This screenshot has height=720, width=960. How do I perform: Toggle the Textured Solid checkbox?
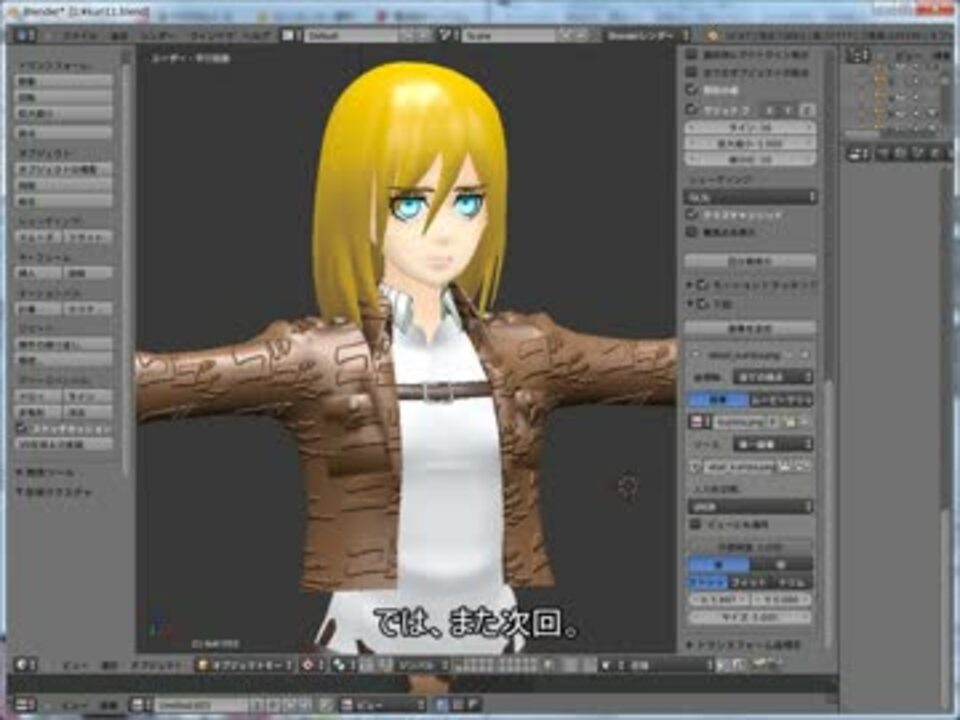pyautogui.click(x=692, y=215)
